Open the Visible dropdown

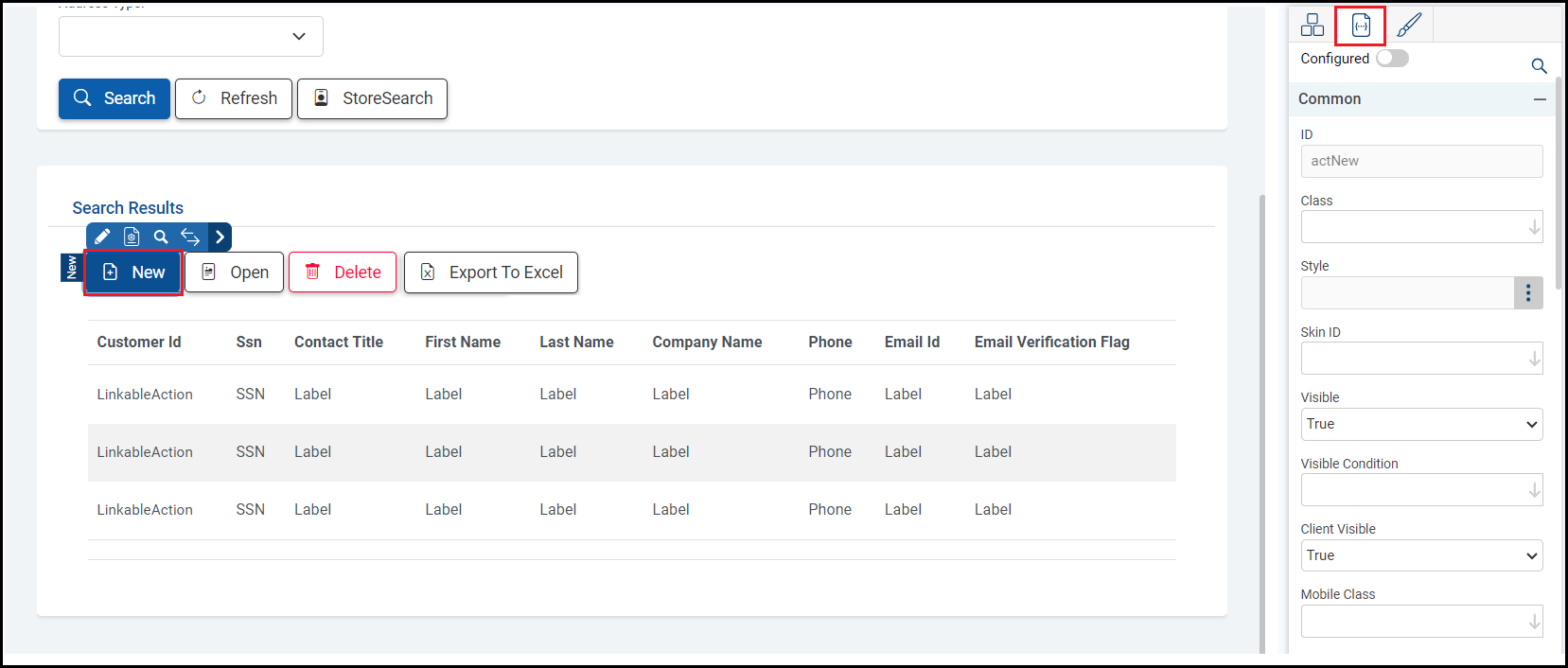pyautogui.click(x=1421, y=424)
